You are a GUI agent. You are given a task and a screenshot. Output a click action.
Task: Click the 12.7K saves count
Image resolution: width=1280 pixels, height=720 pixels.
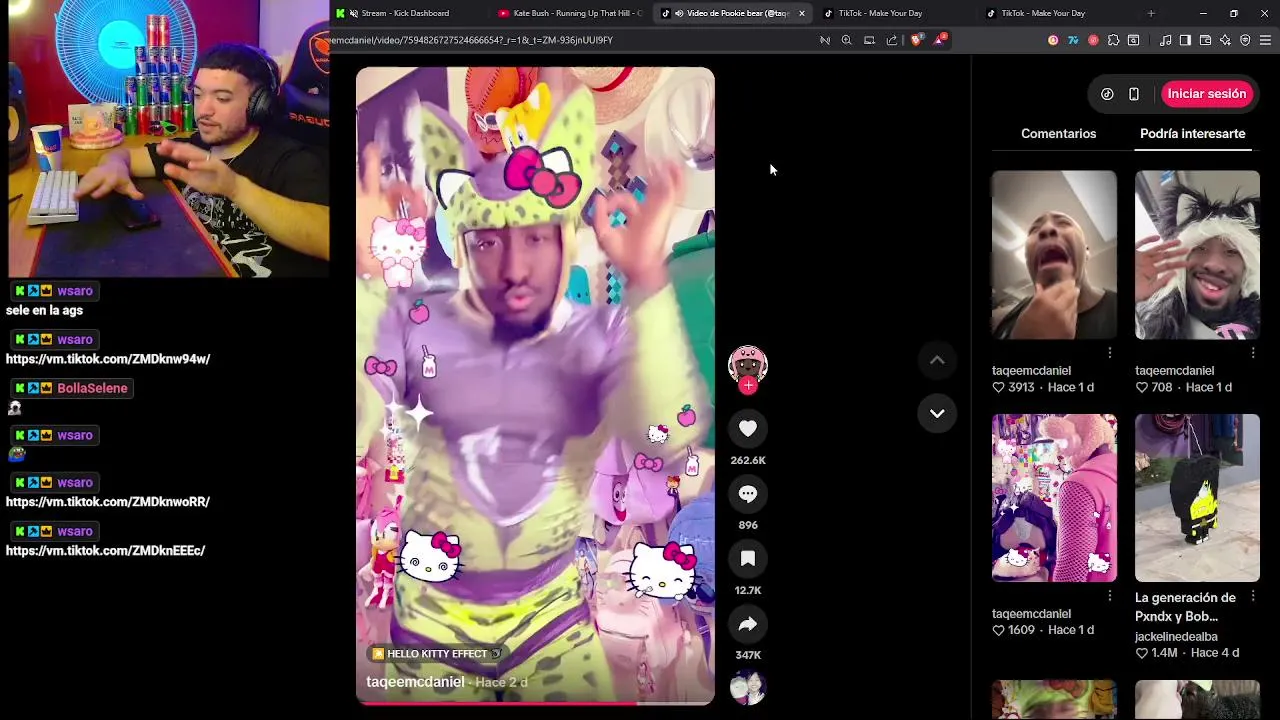point(748,590)
